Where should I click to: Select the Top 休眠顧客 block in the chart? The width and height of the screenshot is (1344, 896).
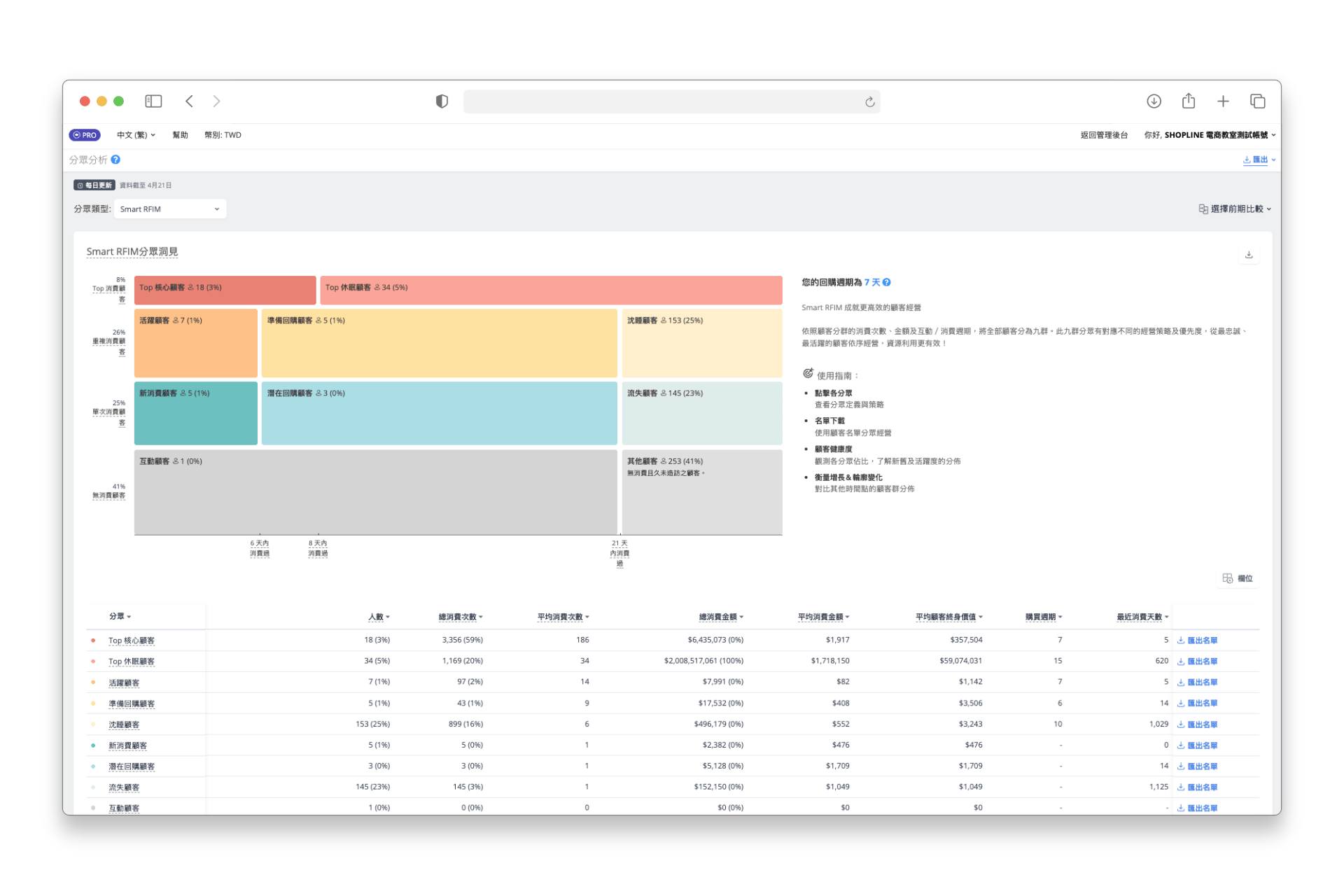click(x=551, y=290)
